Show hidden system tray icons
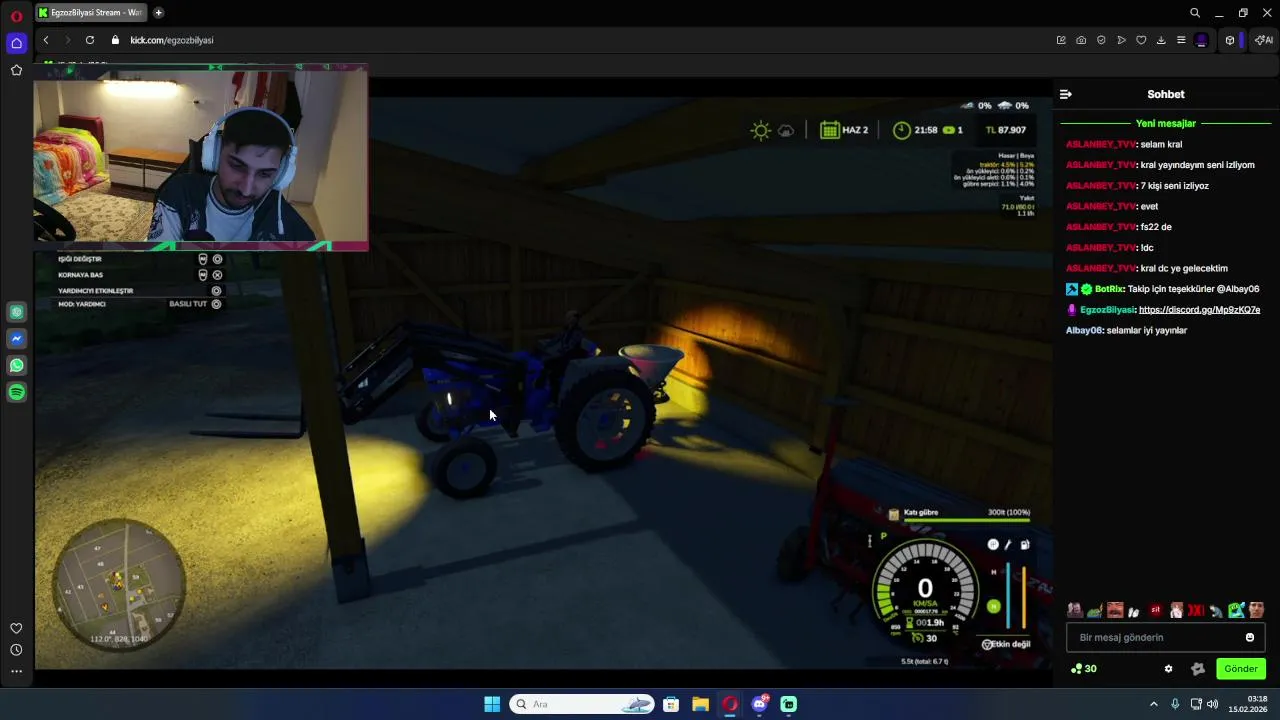Image resolution: width=1280 pixels, height=720 pixels. tap(1153, 704)
